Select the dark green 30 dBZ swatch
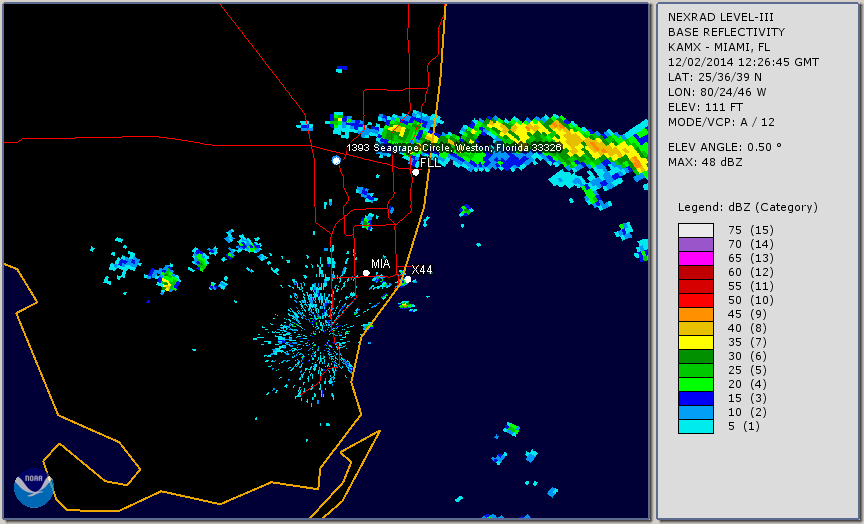Viewport: 864px width, 524px height. click(696, 356)
